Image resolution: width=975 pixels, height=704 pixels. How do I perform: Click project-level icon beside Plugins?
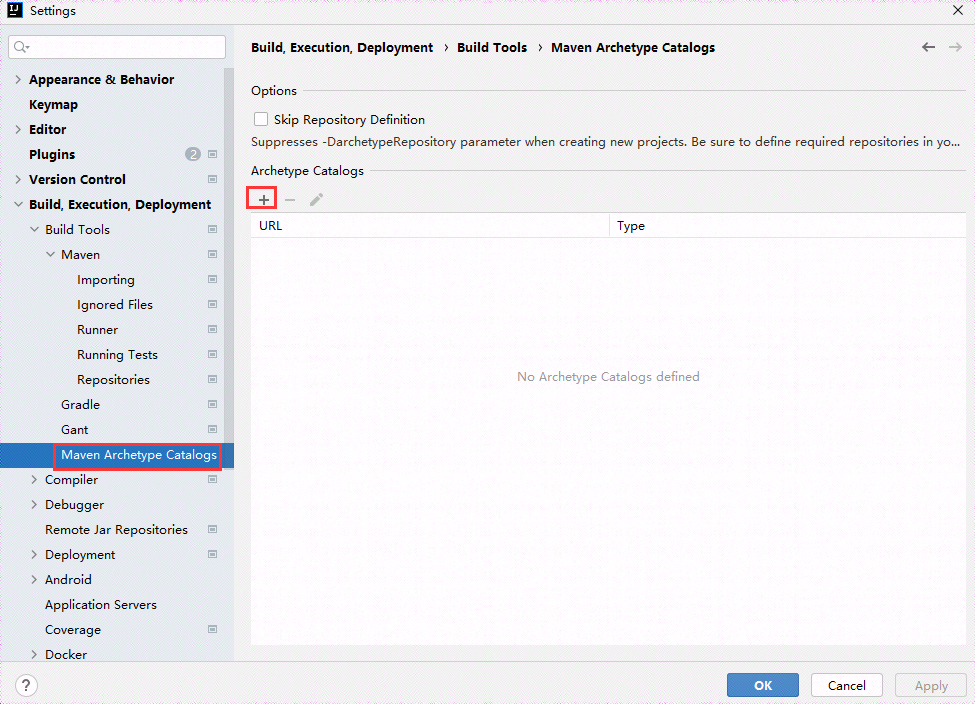pos(213,154)
